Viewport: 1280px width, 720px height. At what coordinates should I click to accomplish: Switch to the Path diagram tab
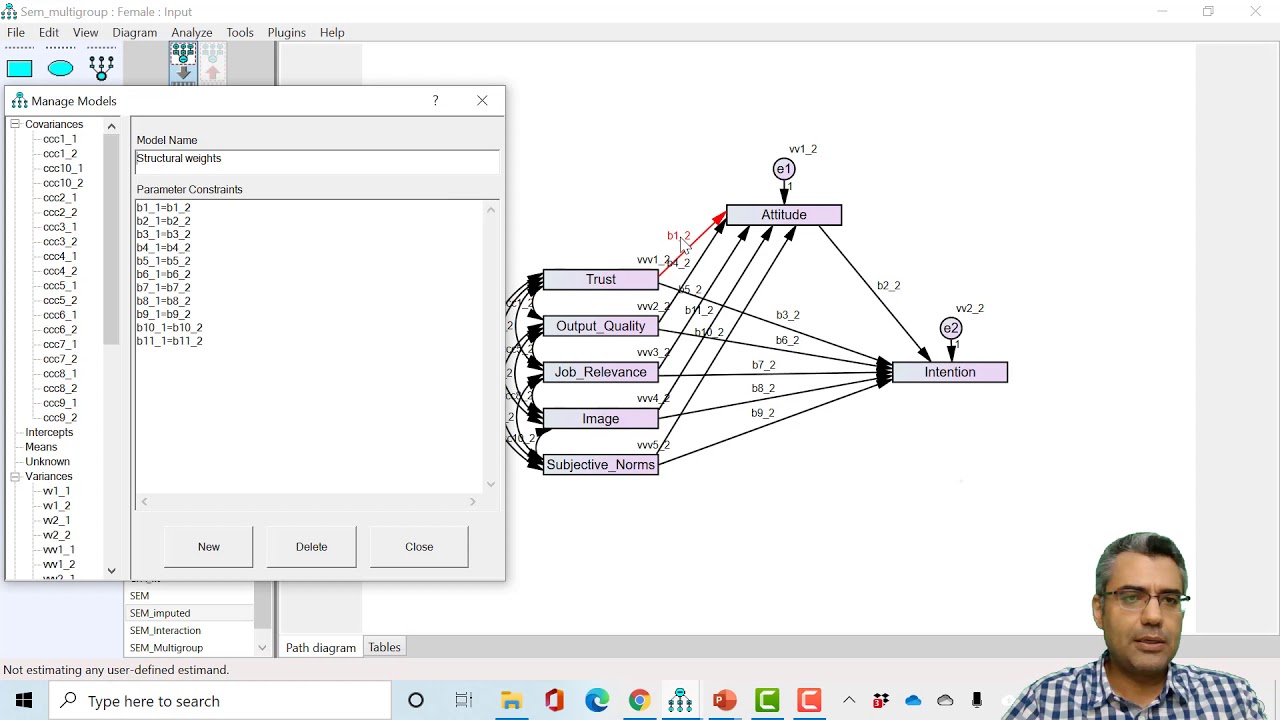[x=321, y=647]
